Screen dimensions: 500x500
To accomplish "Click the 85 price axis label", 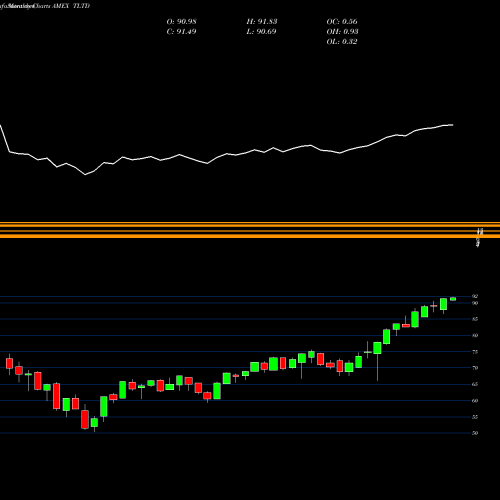I will tap(475, 319).
